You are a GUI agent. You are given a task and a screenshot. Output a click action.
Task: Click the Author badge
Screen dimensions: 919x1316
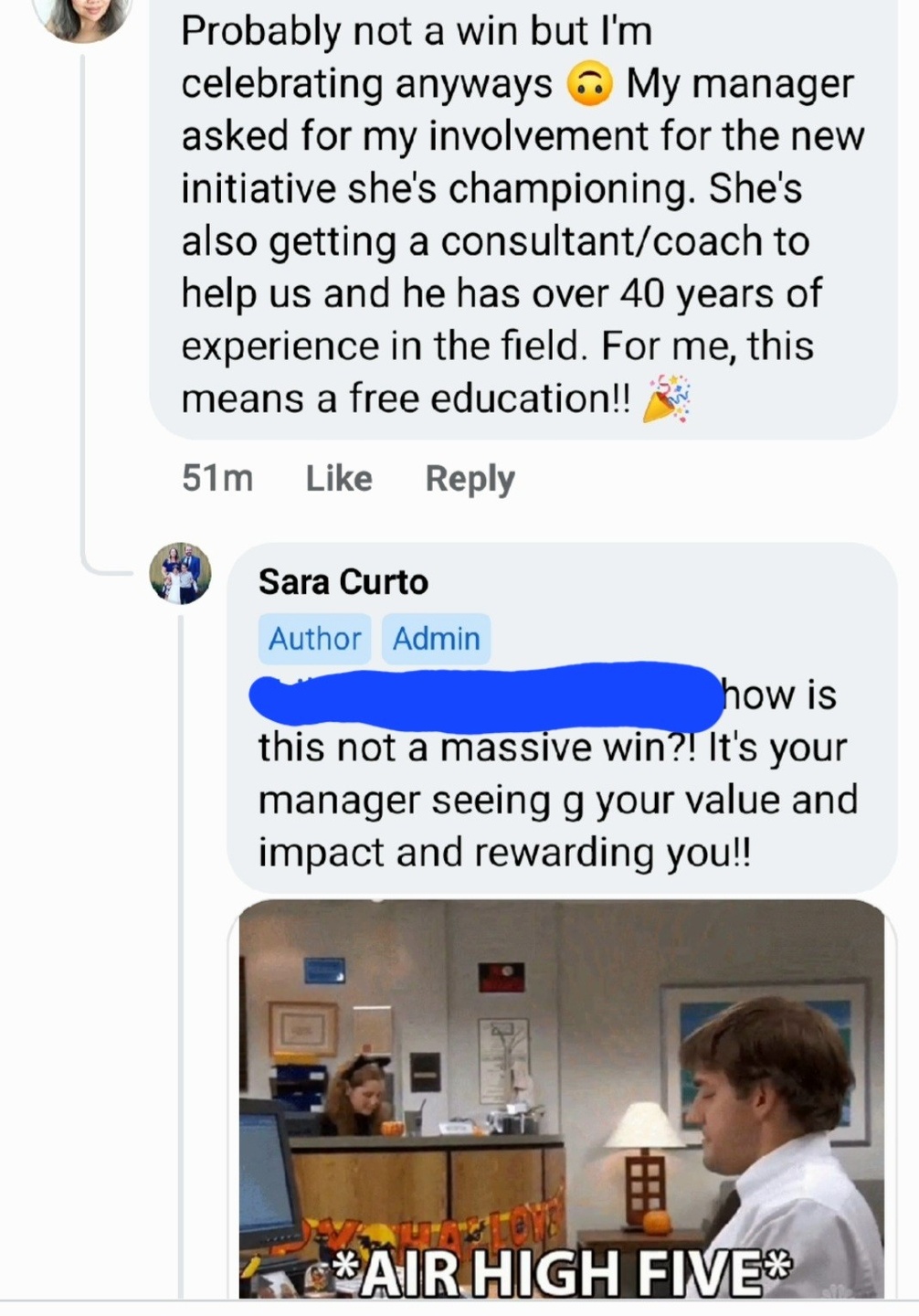click(314, 638)
